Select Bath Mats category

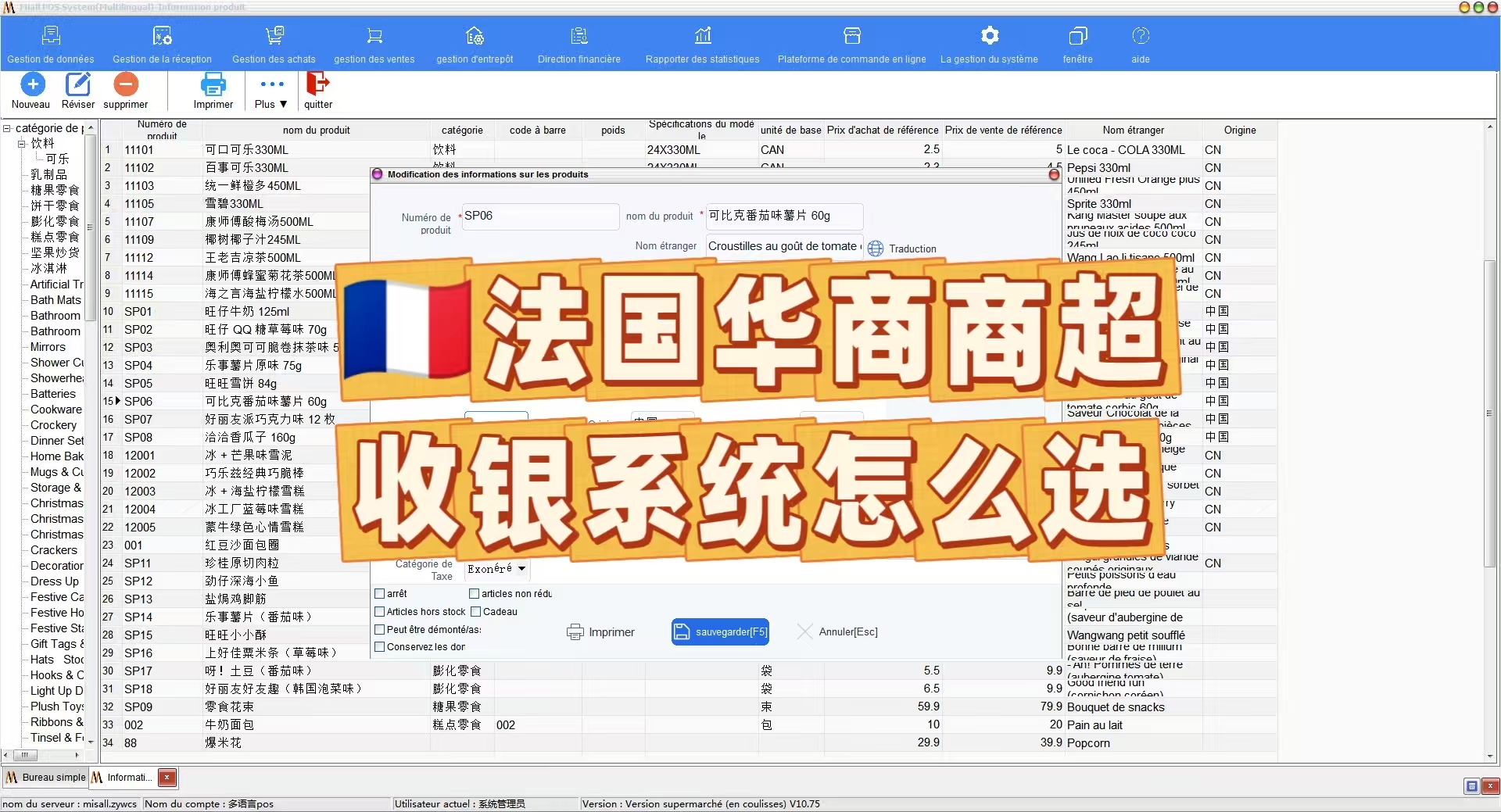point(56,300)
